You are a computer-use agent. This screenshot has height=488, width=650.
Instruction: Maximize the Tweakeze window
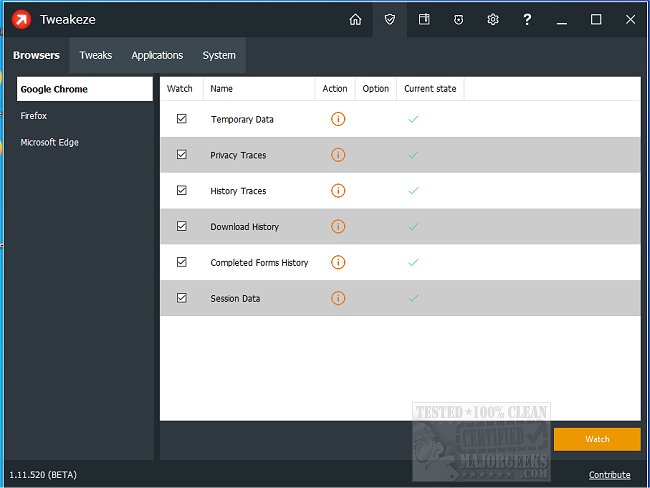tap(596, 19)
